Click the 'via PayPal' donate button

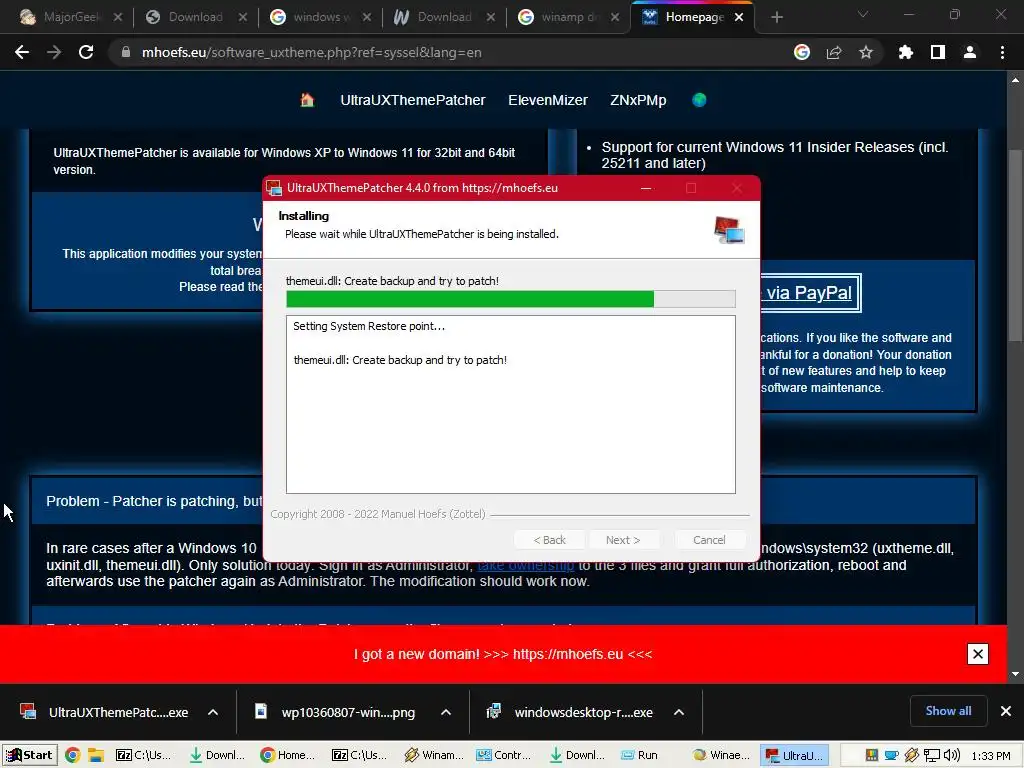810,293
